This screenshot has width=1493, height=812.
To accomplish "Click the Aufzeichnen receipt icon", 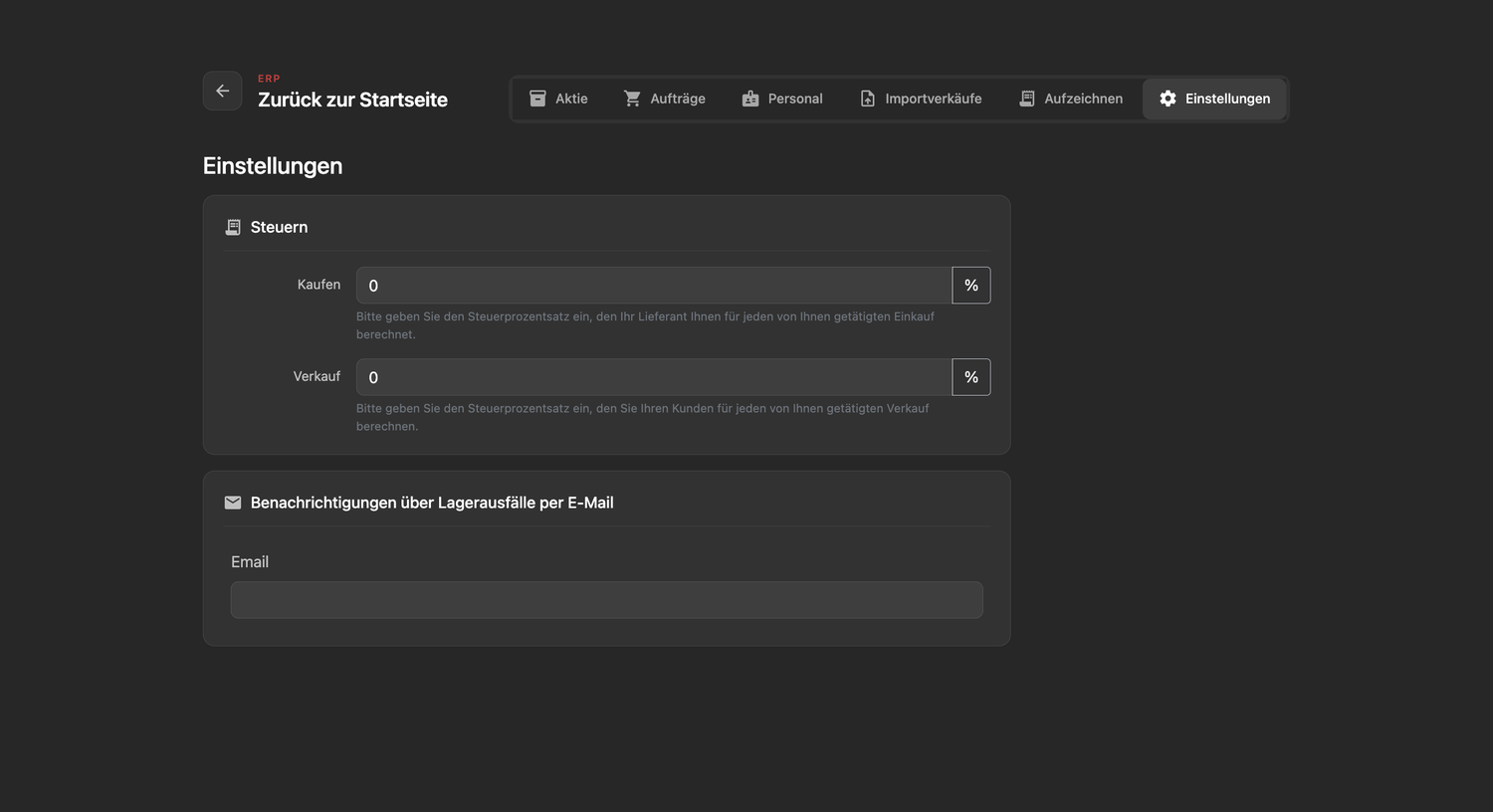I will (1027, 99).
